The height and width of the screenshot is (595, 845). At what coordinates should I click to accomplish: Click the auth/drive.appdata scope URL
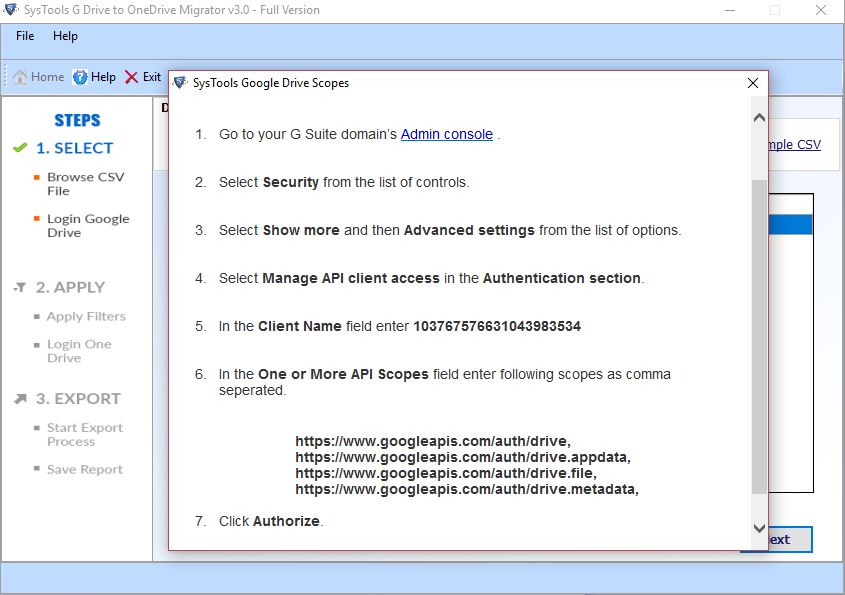click(463, 457)
